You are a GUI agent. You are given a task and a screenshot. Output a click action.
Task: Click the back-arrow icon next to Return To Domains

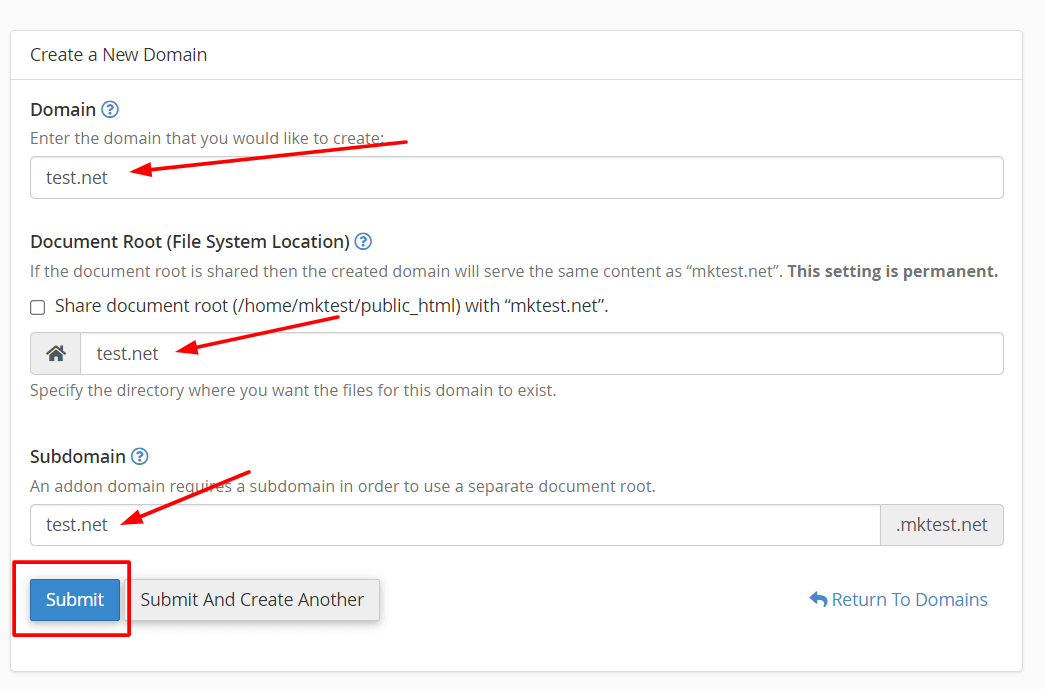coord(820,599)
